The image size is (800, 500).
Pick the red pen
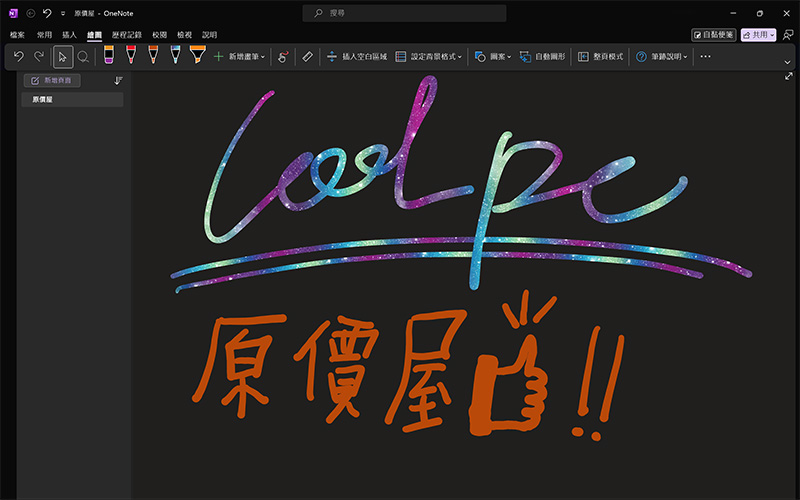[131, 55]
